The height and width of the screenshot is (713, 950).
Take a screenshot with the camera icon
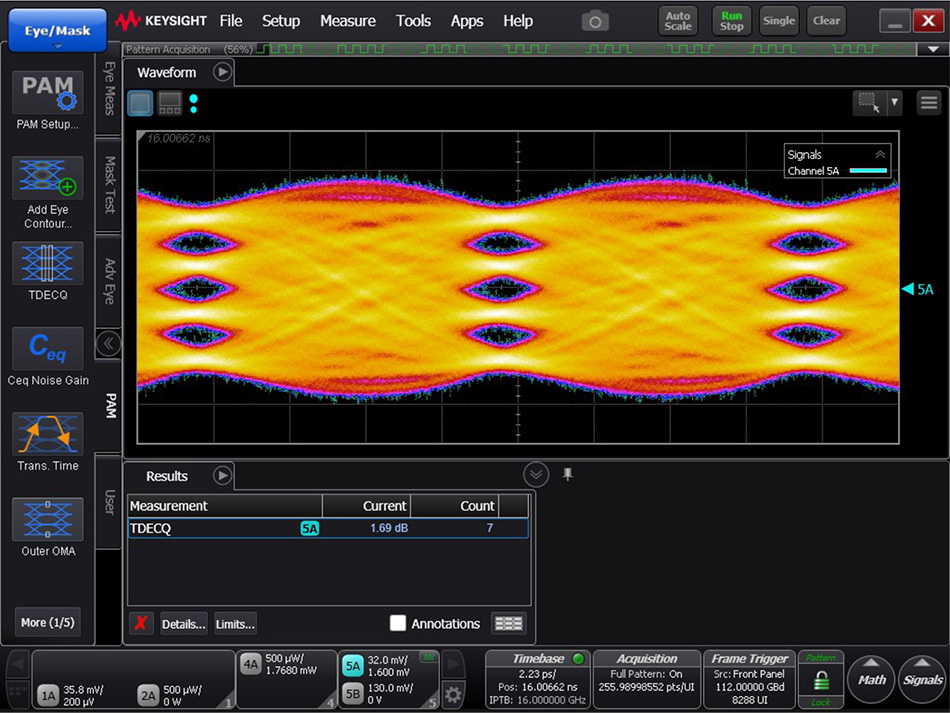[x=595, y=21]
